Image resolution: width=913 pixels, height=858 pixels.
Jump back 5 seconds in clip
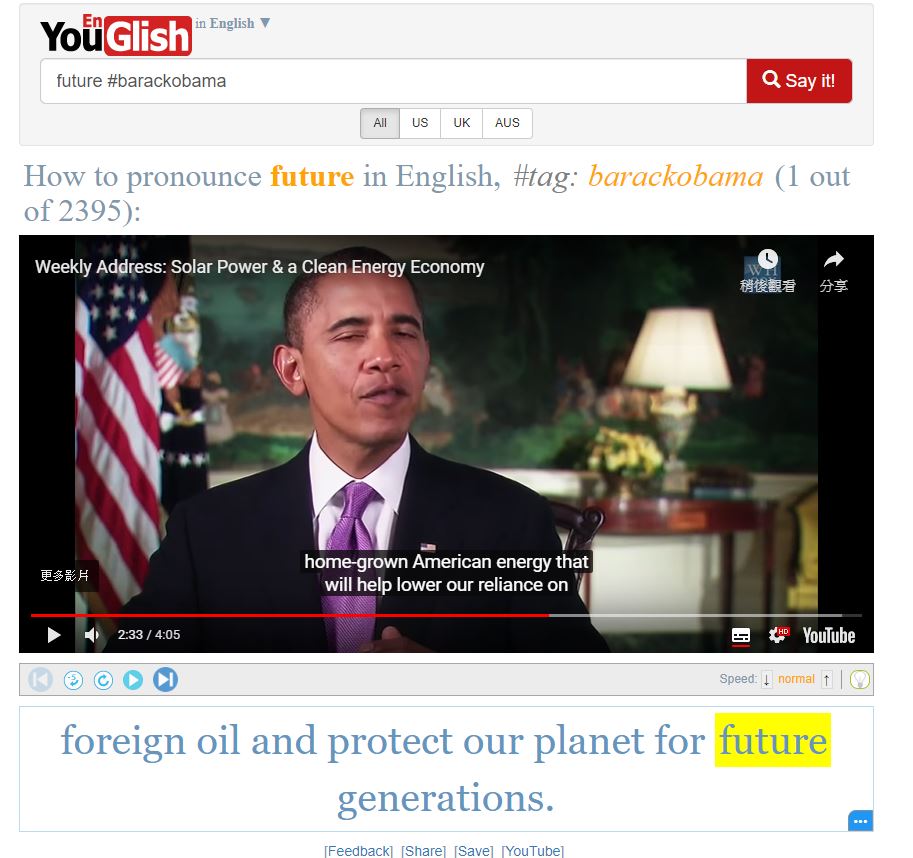(73, 680)
